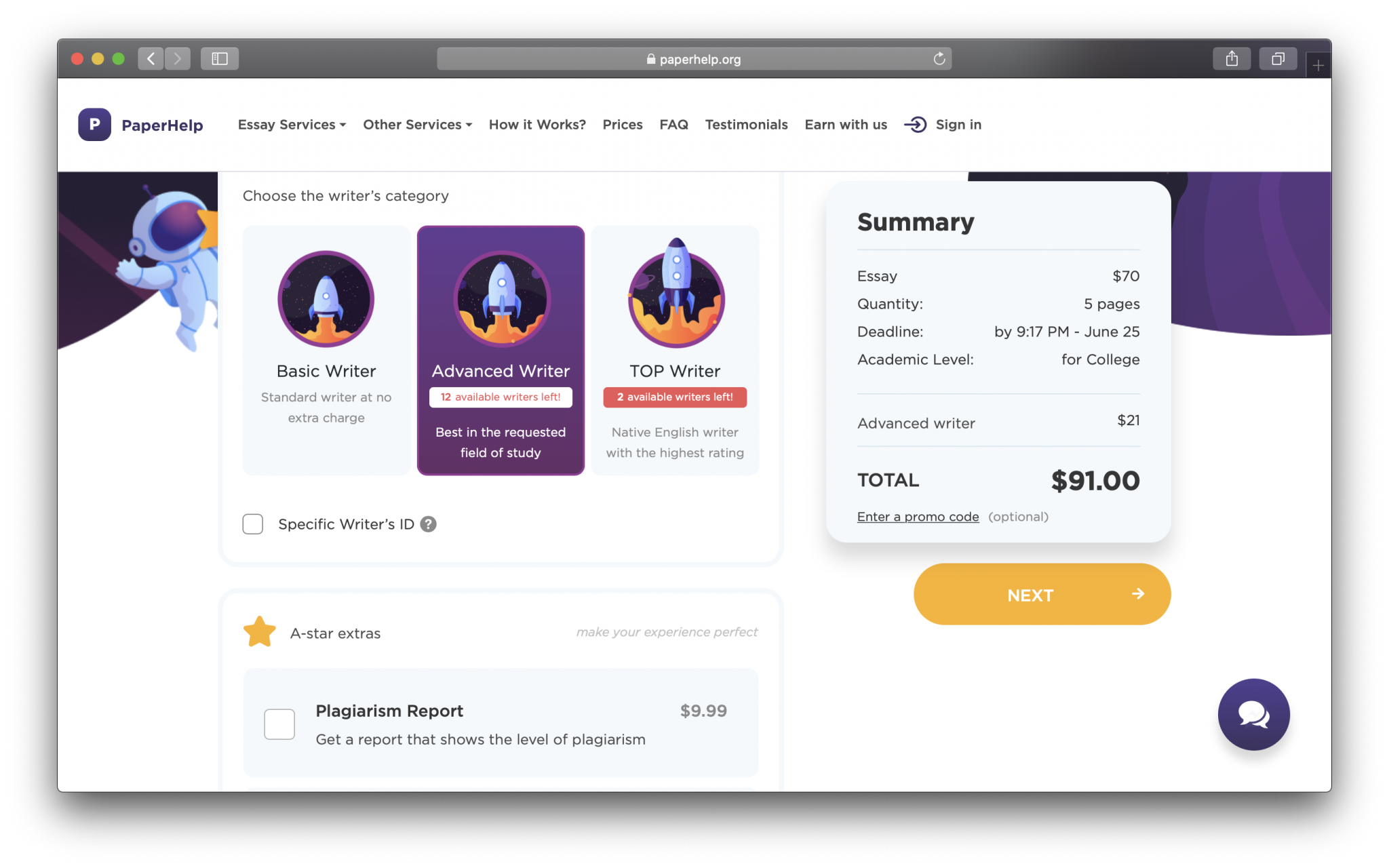Click the PaperHelp purple P logo
The image size is (1389, 868).
point(94,125)
